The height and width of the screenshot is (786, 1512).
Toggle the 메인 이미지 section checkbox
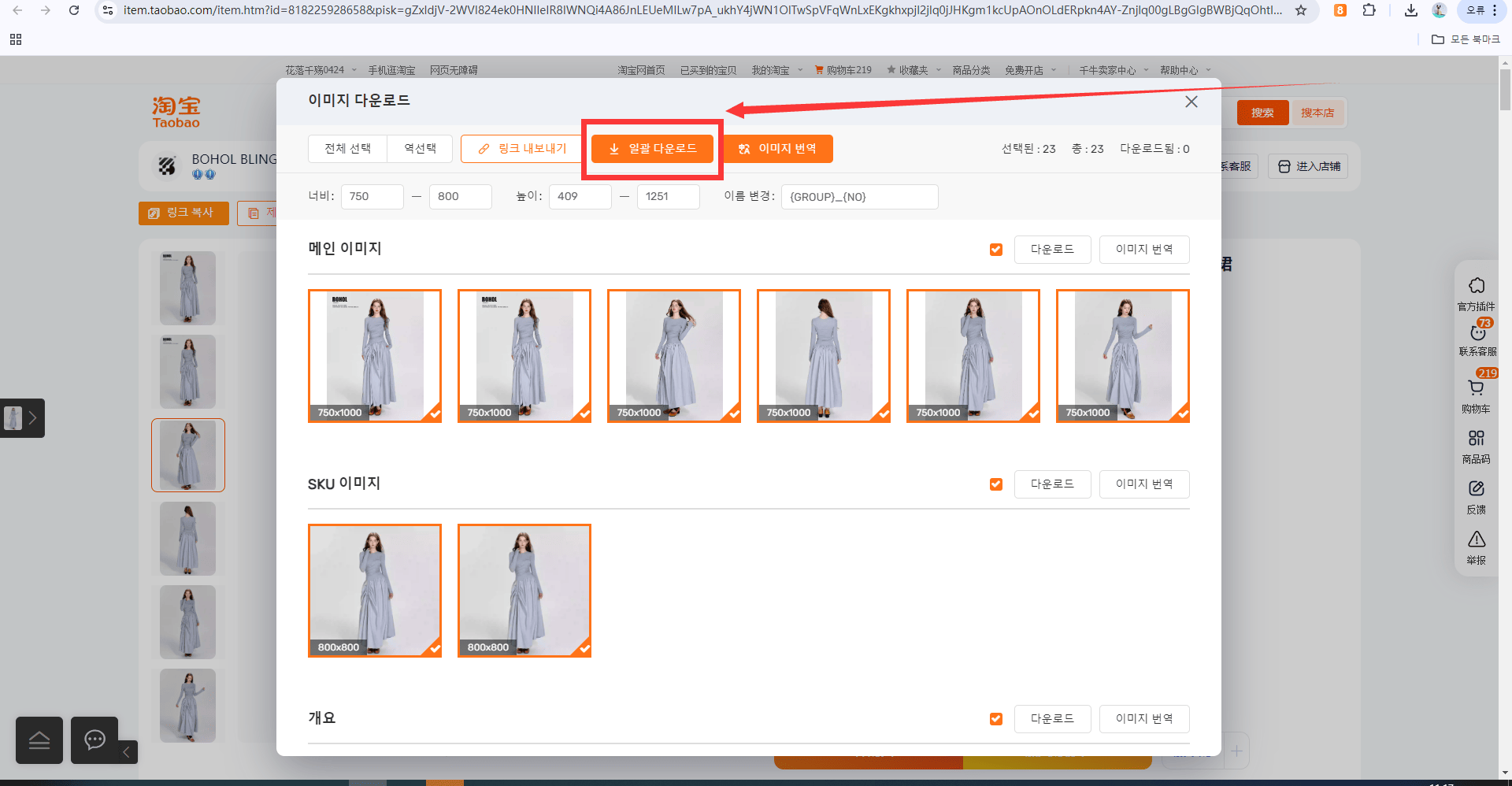click(996, 250)
